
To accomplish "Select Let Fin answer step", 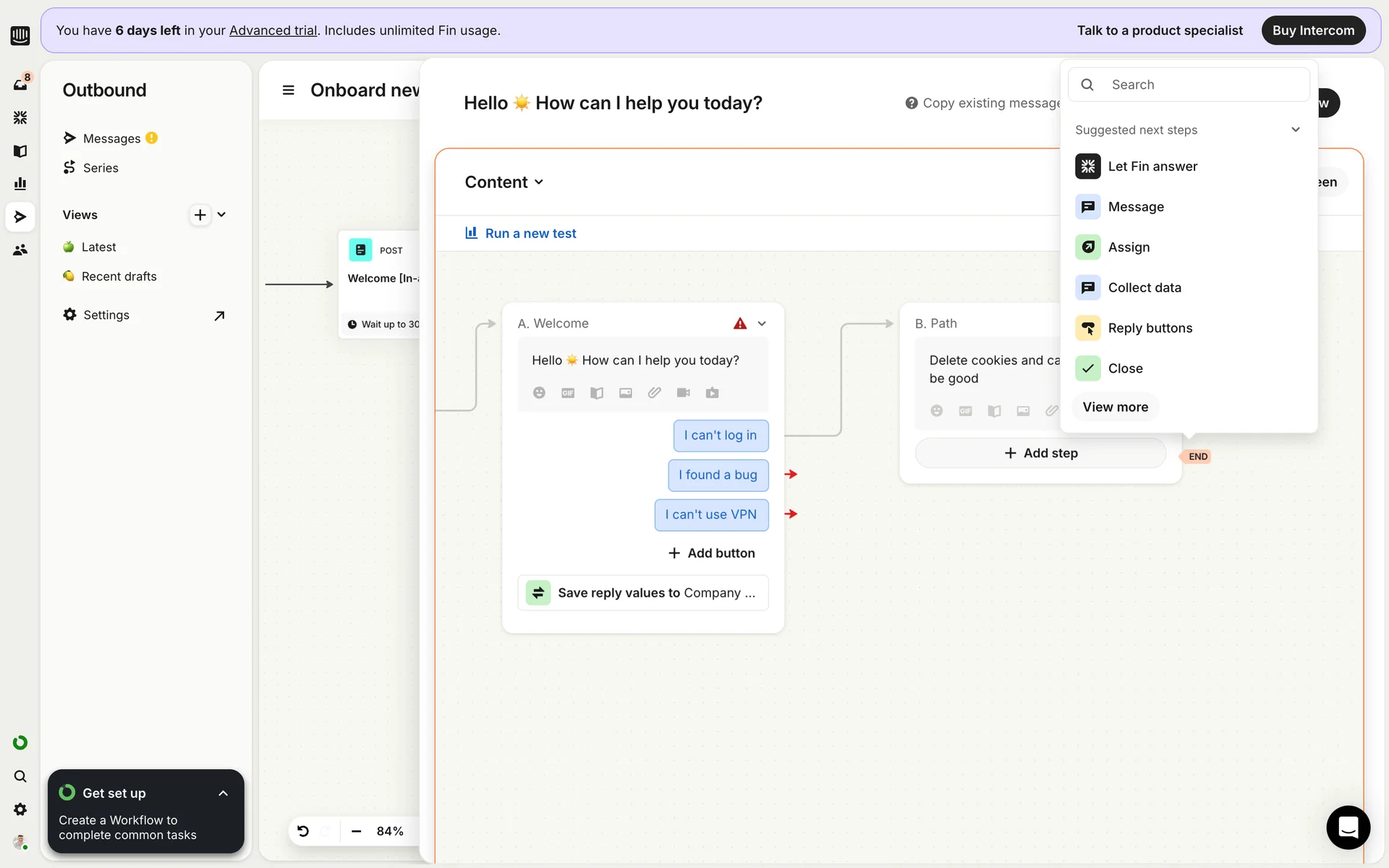I will point(1152,166).
